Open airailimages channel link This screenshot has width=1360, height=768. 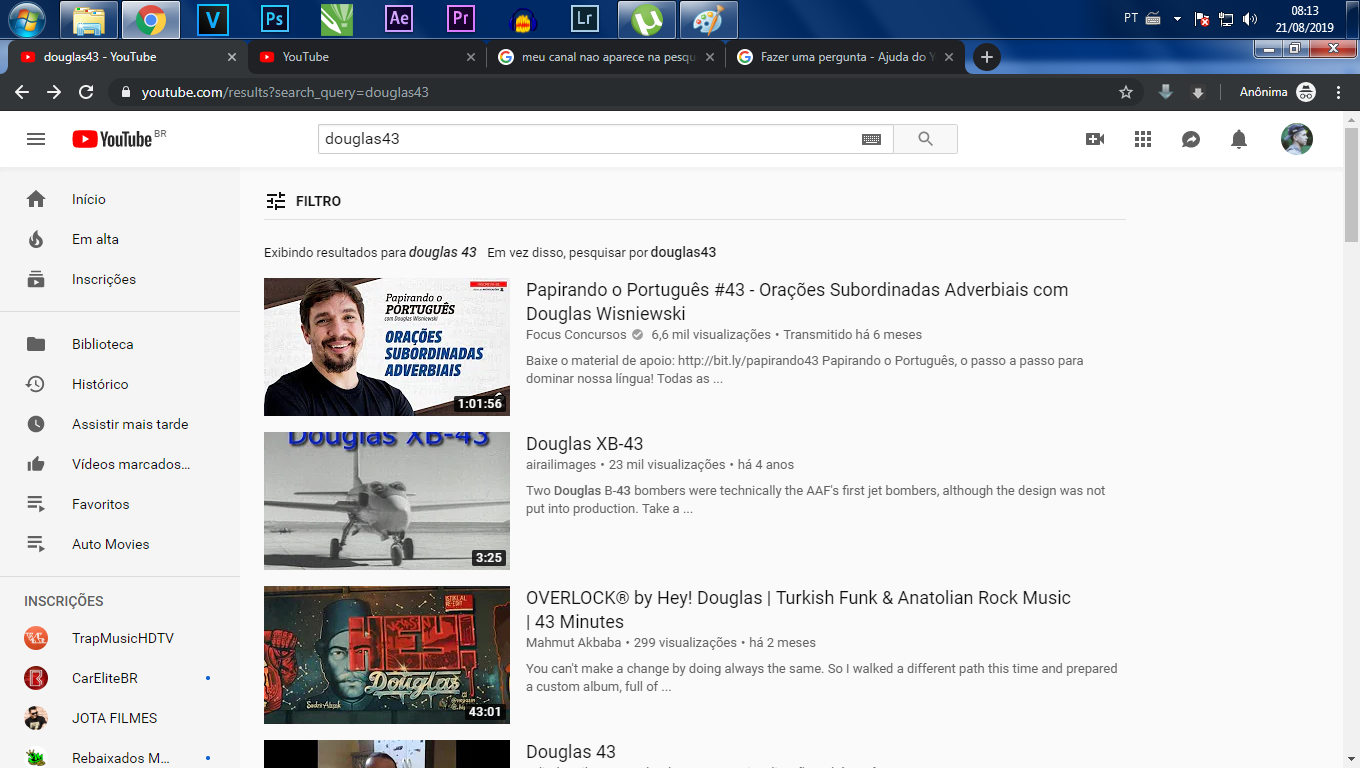tap(561, 465)
